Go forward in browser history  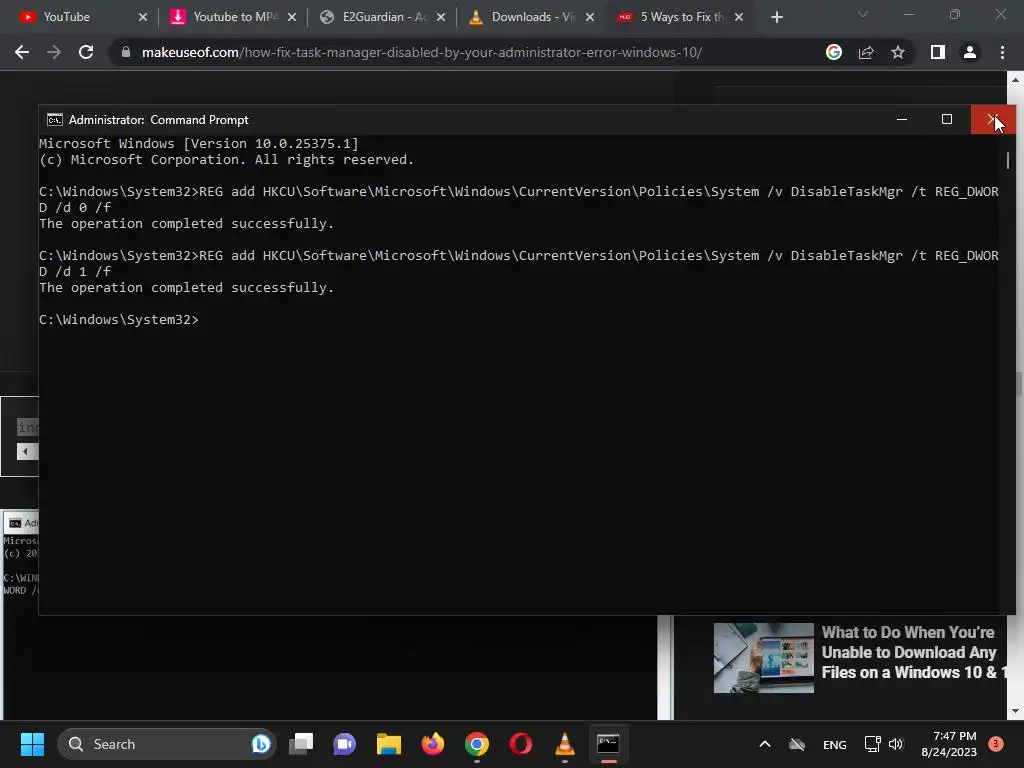[x=54, y=52]
